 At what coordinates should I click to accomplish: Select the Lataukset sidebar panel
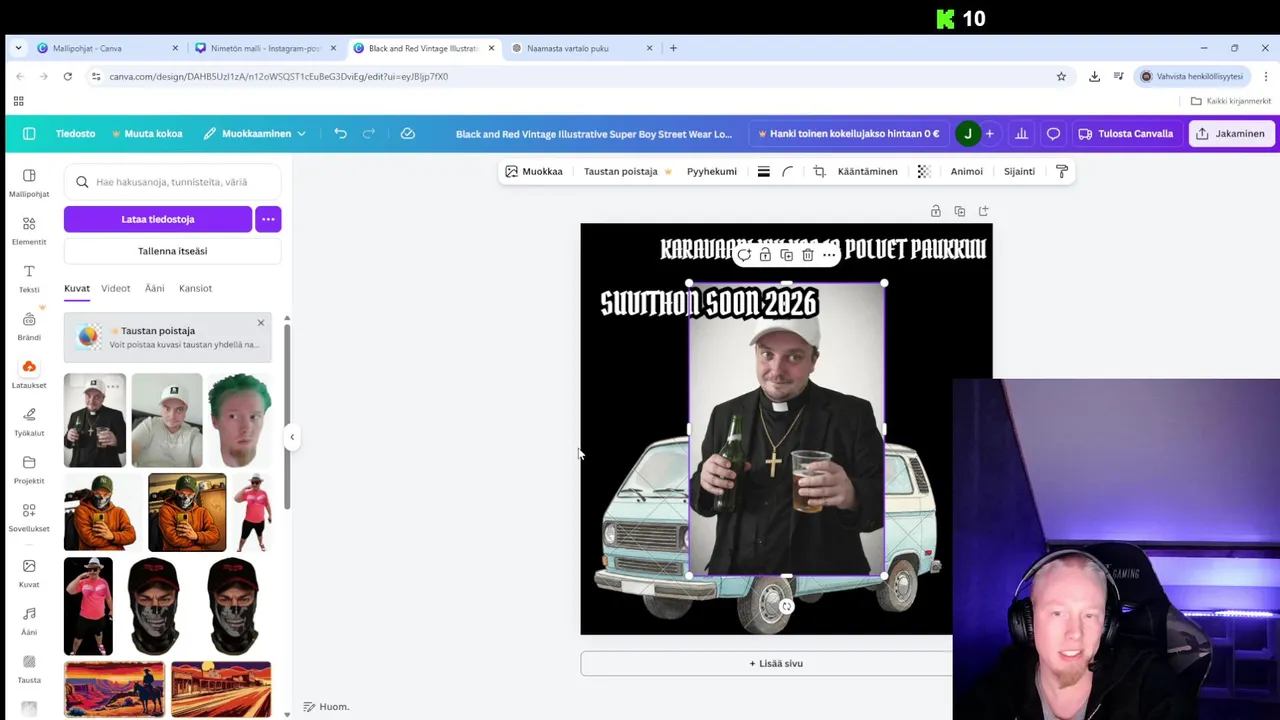tap(29, 375)
